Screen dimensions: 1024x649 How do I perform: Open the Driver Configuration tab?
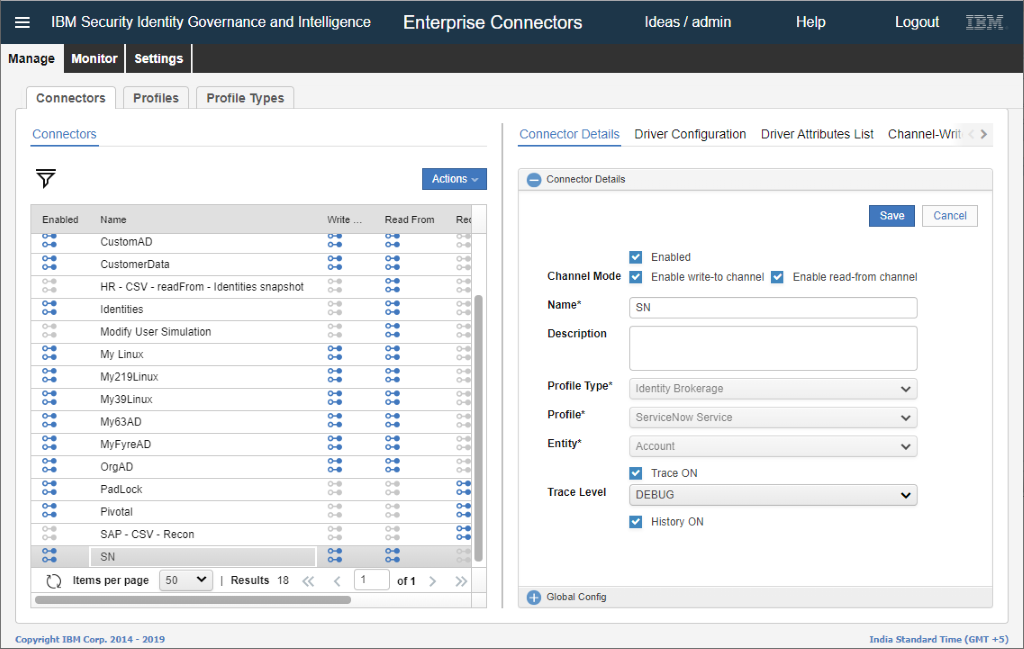tap(690, 134)
